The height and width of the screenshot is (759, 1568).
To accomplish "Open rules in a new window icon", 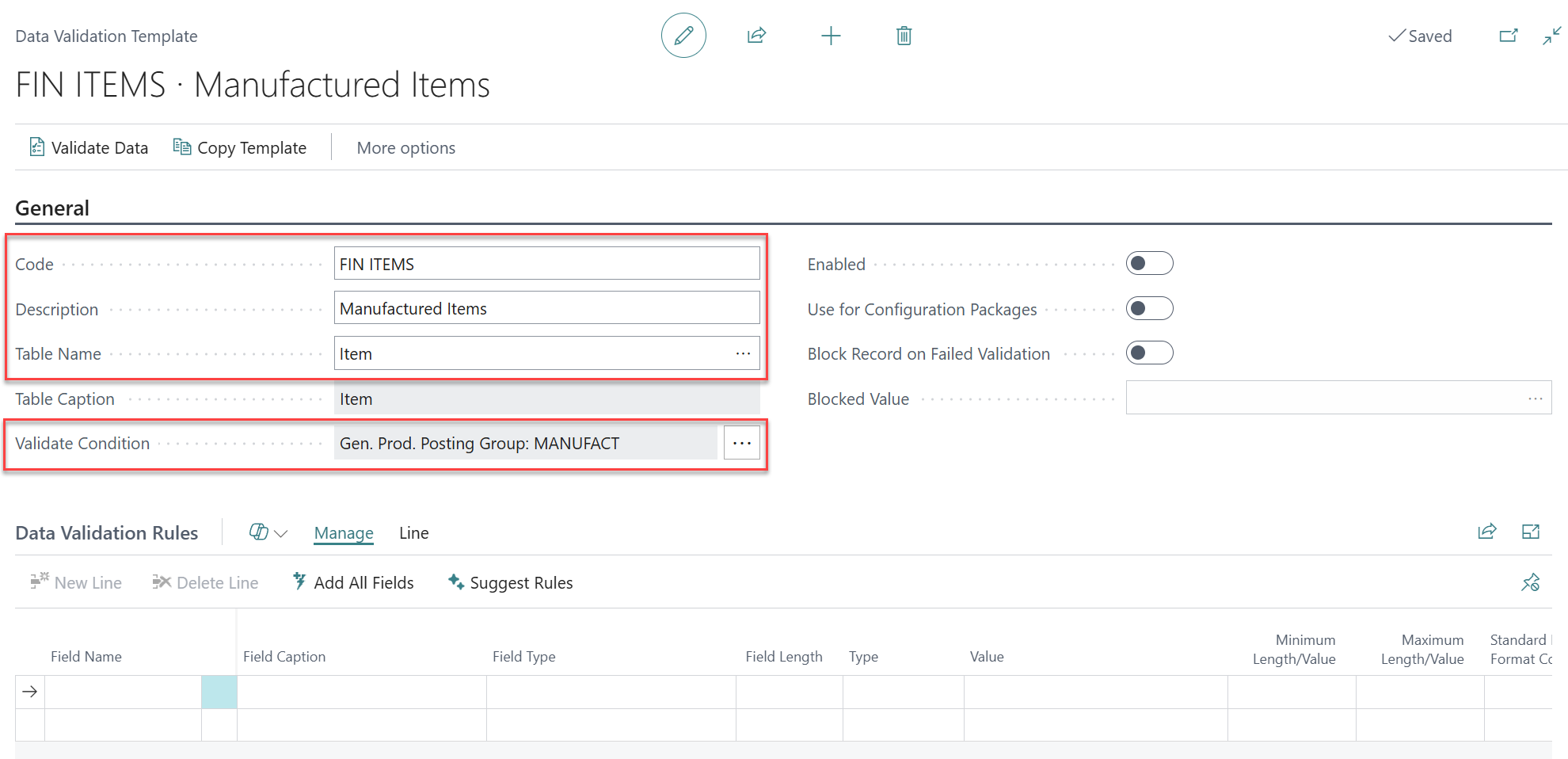I will point(1531,532).
